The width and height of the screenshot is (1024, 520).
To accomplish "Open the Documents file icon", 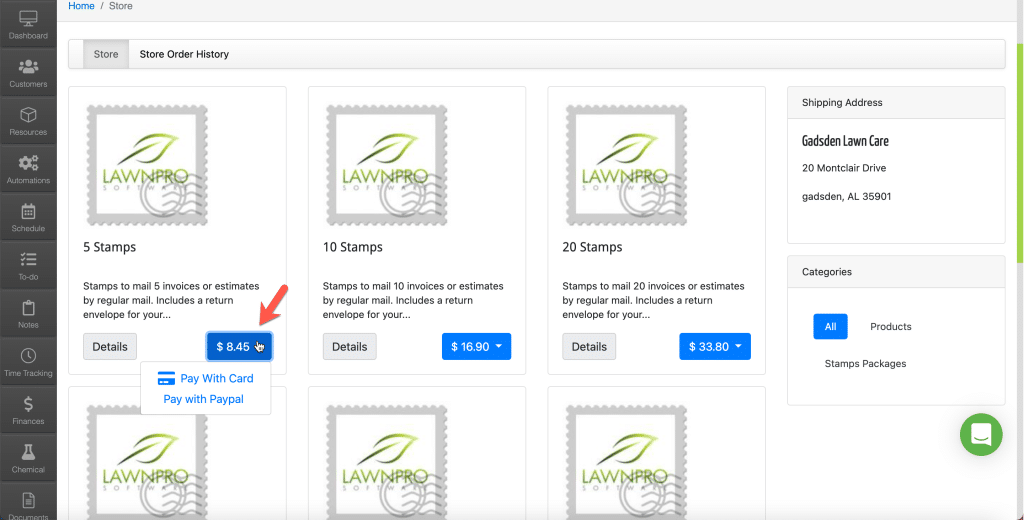I will (28, 500).
